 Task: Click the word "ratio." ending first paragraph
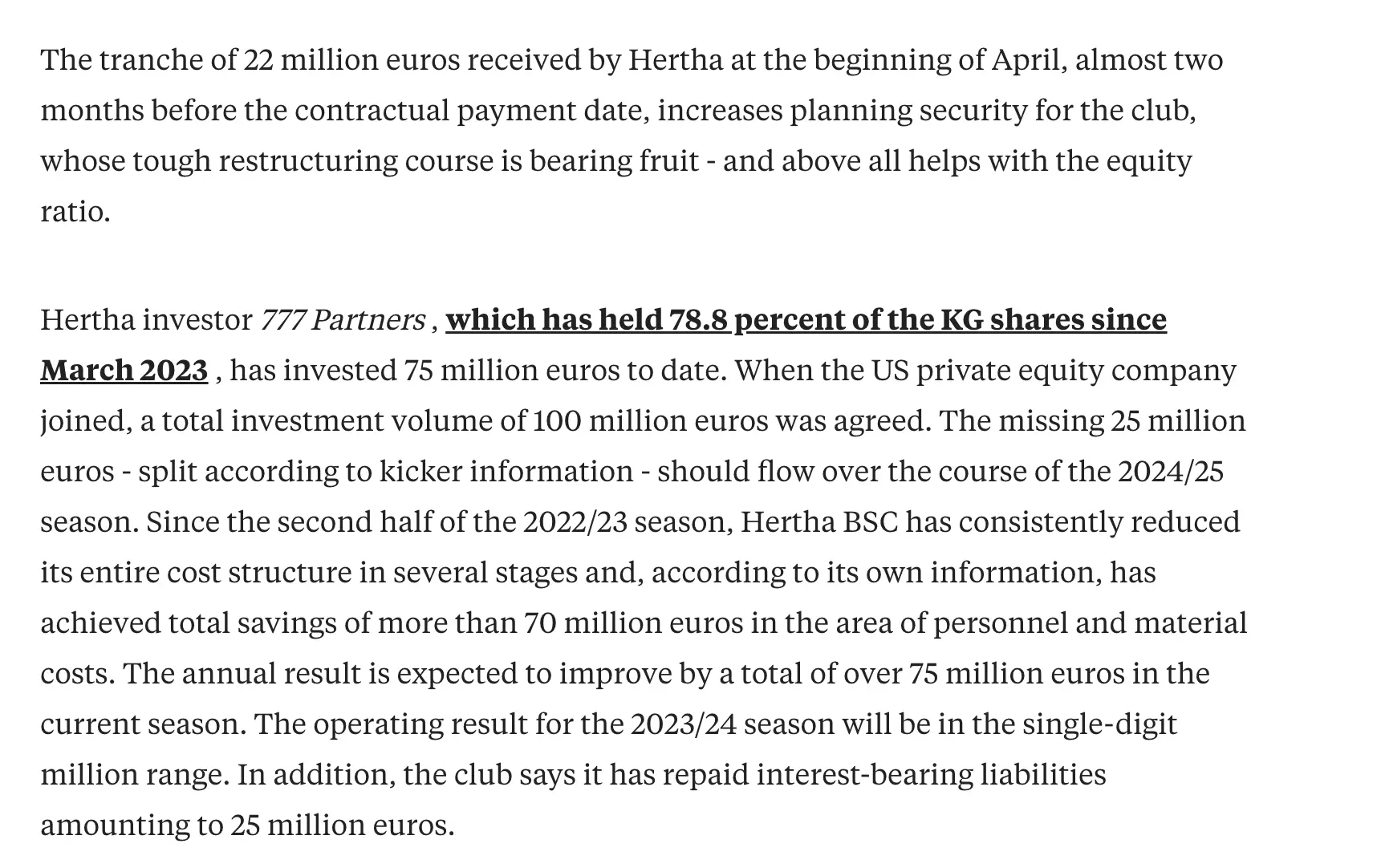coord(75,212)
